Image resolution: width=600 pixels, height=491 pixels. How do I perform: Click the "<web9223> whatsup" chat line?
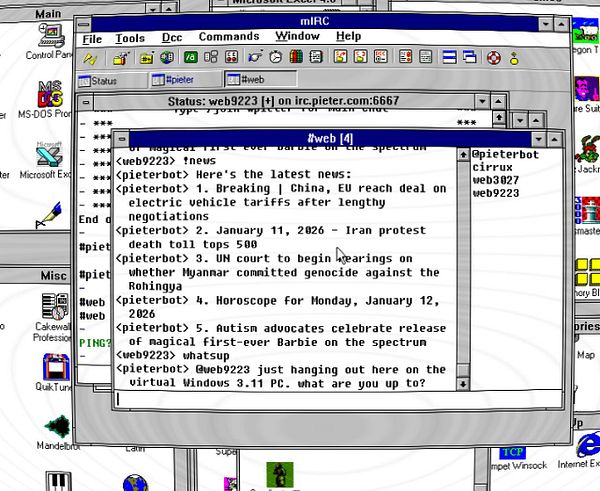[x=172, y=356]
